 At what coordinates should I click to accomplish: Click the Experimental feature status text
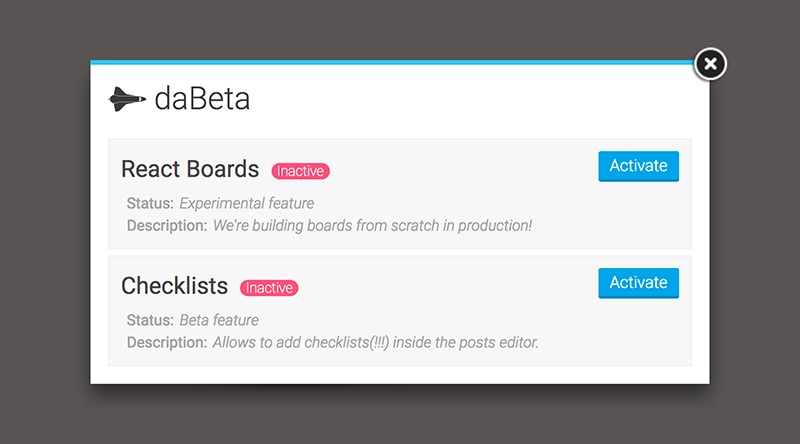[246, 204]
